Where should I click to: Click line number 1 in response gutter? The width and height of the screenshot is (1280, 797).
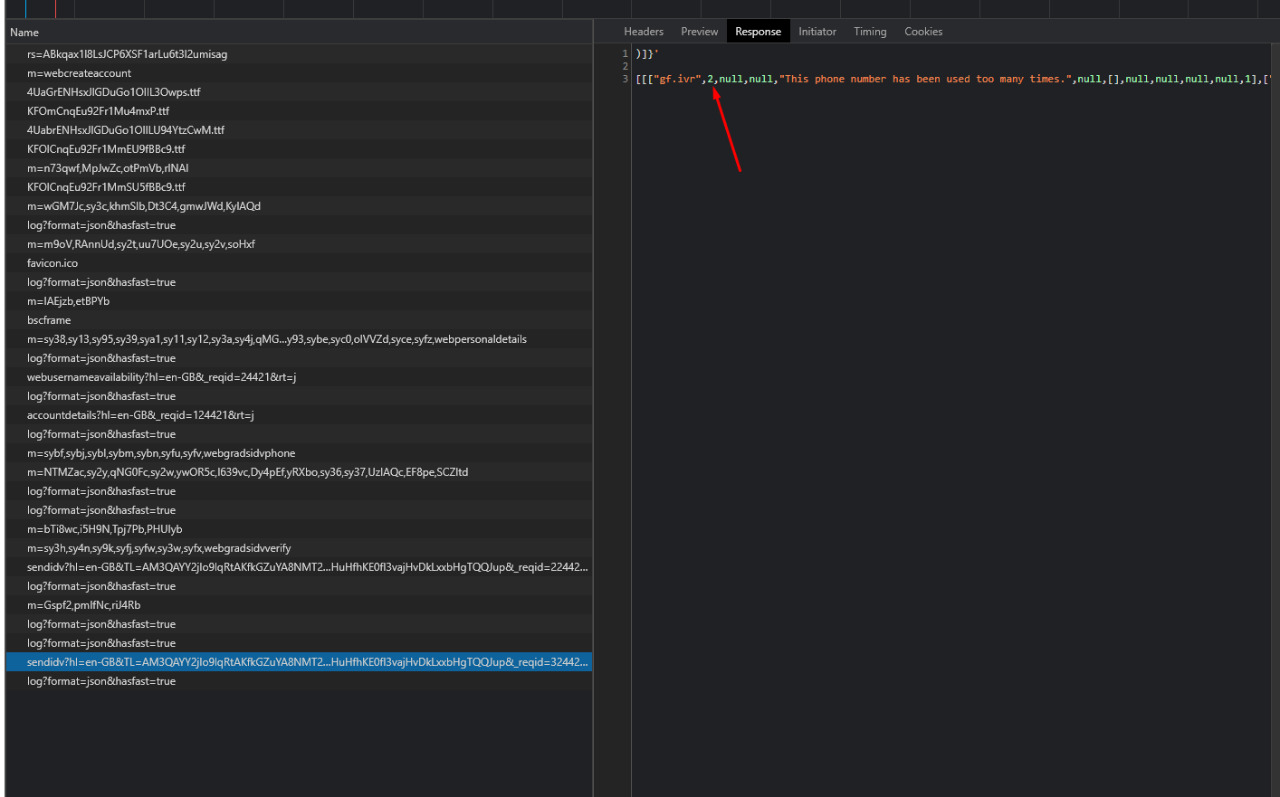[x=625, y=53]
